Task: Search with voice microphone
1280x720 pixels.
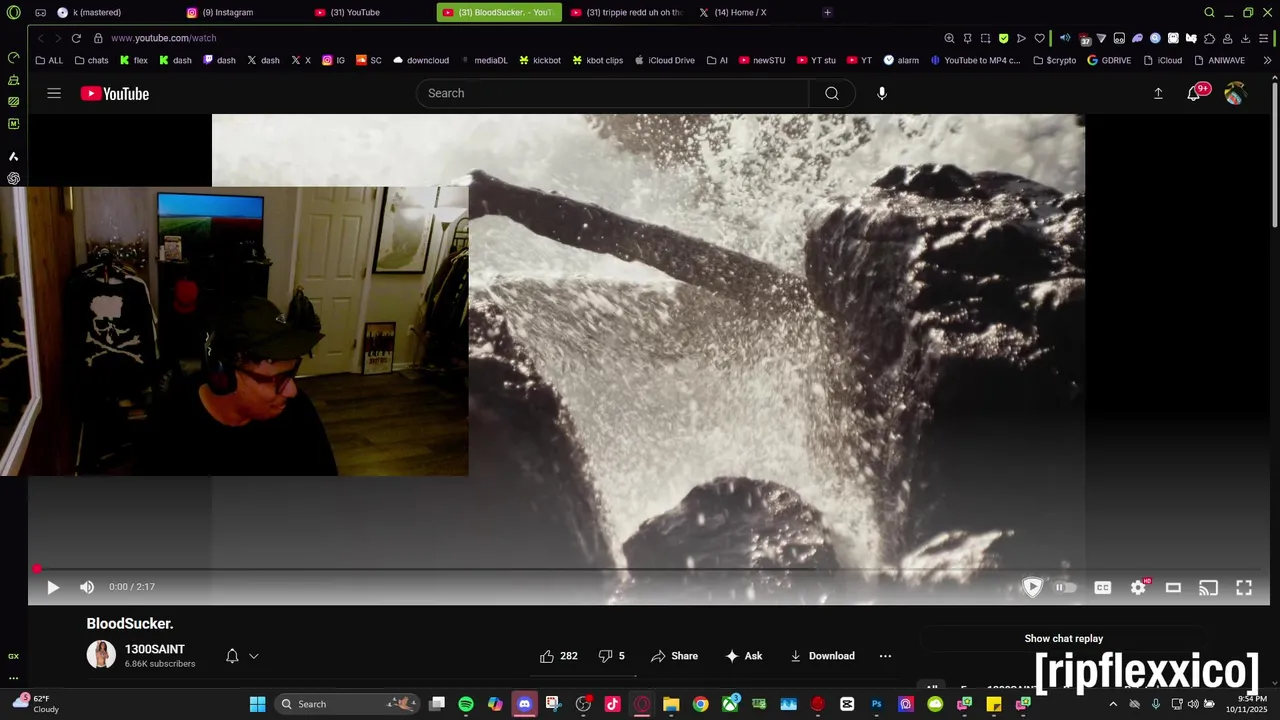Action: point(882,93)
